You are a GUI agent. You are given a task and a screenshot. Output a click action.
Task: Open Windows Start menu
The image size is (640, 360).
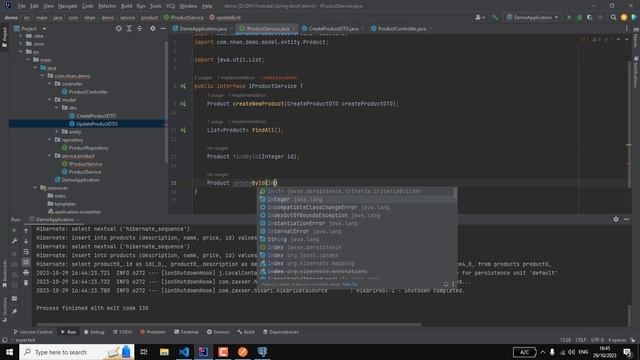(x=9, y=352)
